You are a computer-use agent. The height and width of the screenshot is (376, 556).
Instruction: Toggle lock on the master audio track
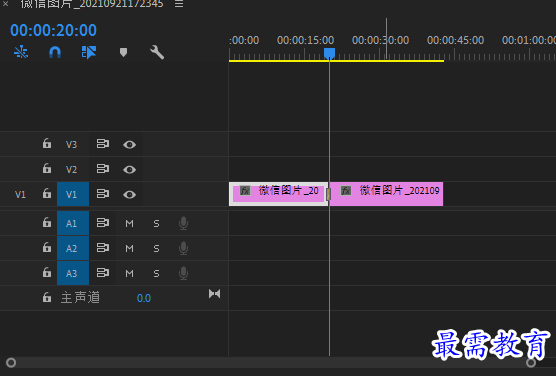(47, 298)
